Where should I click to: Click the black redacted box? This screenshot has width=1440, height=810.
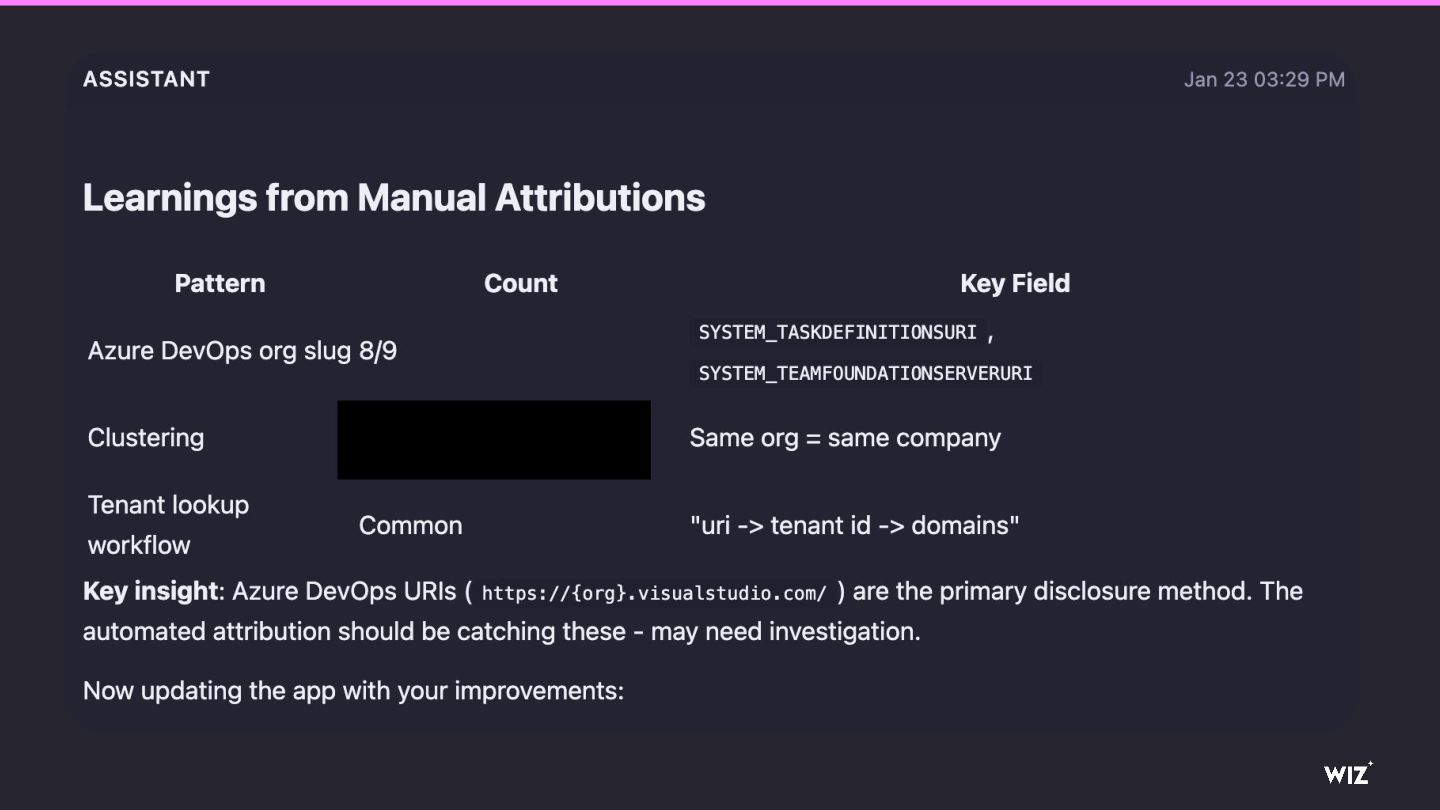tap(494, 440)
